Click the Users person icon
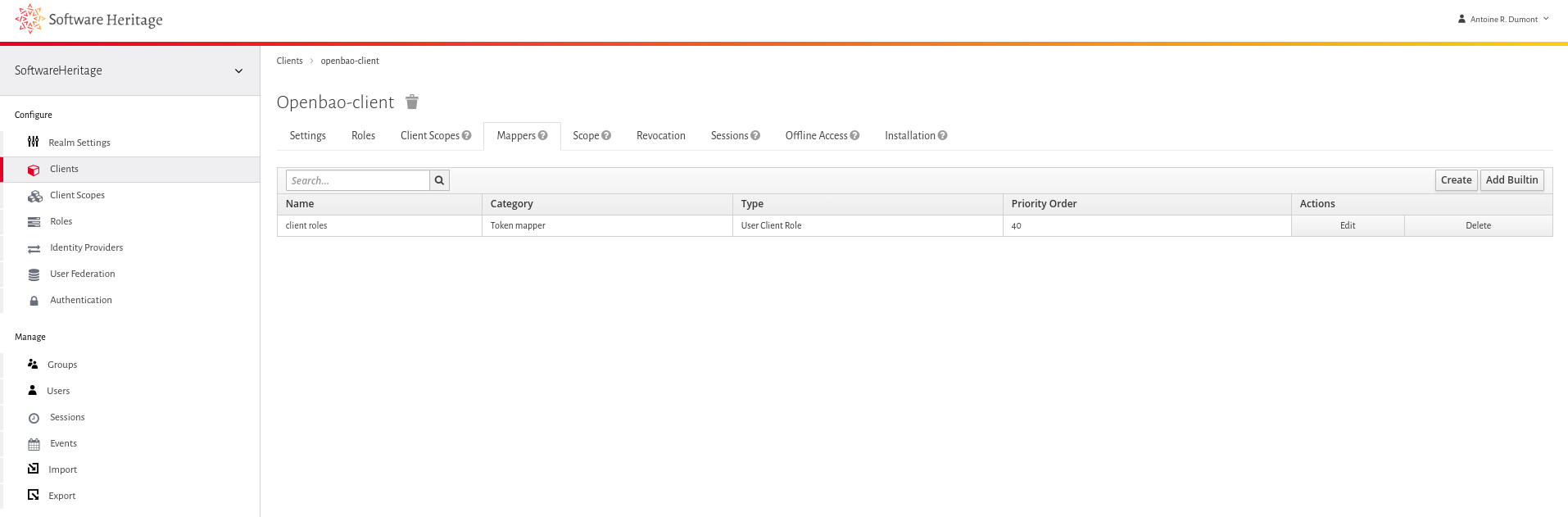 [33, 390]
